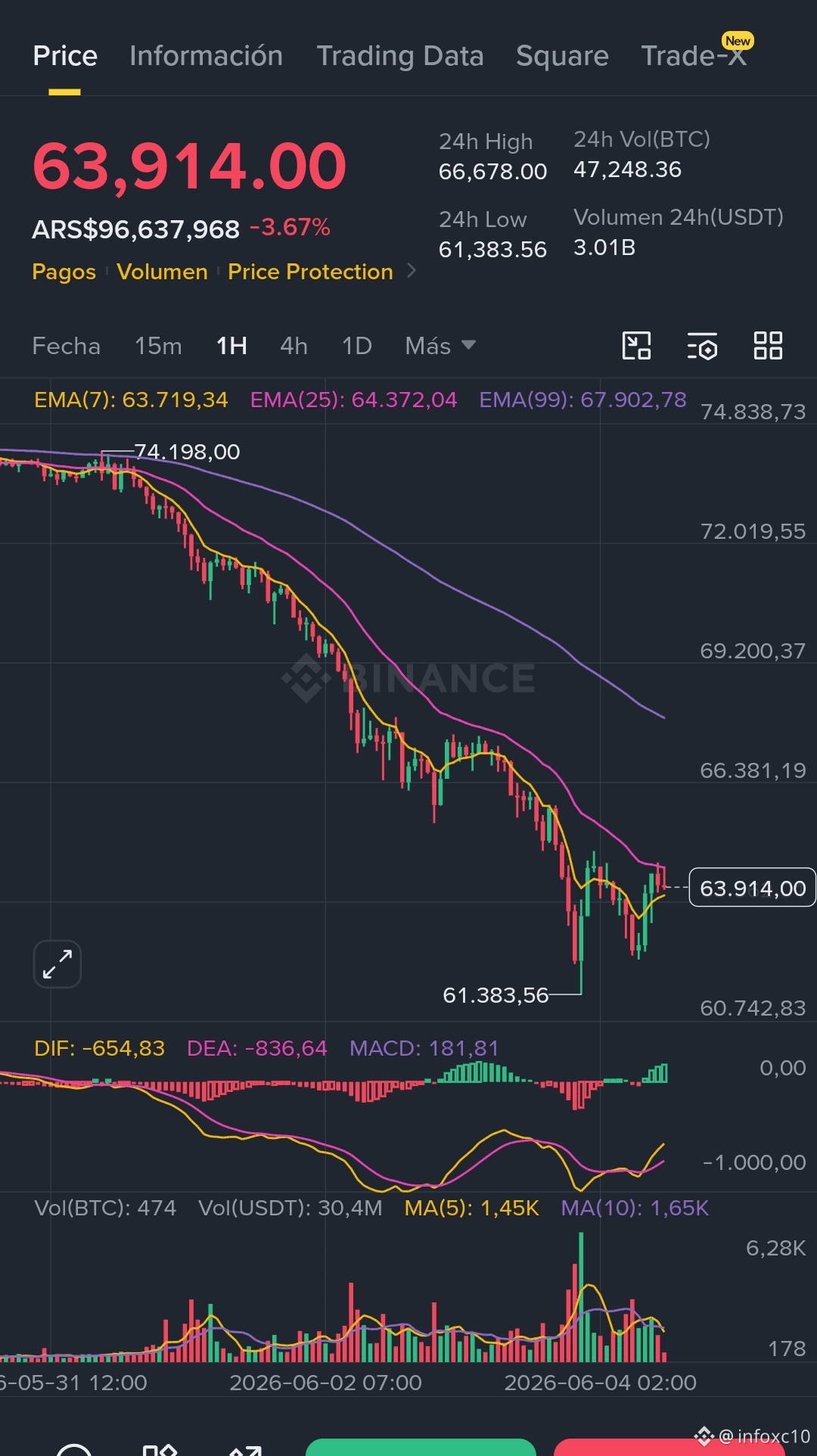Open the Fecha date selector
This screenshot has width=817, height=1456.
pyautogui.click(x=67, y=346)
